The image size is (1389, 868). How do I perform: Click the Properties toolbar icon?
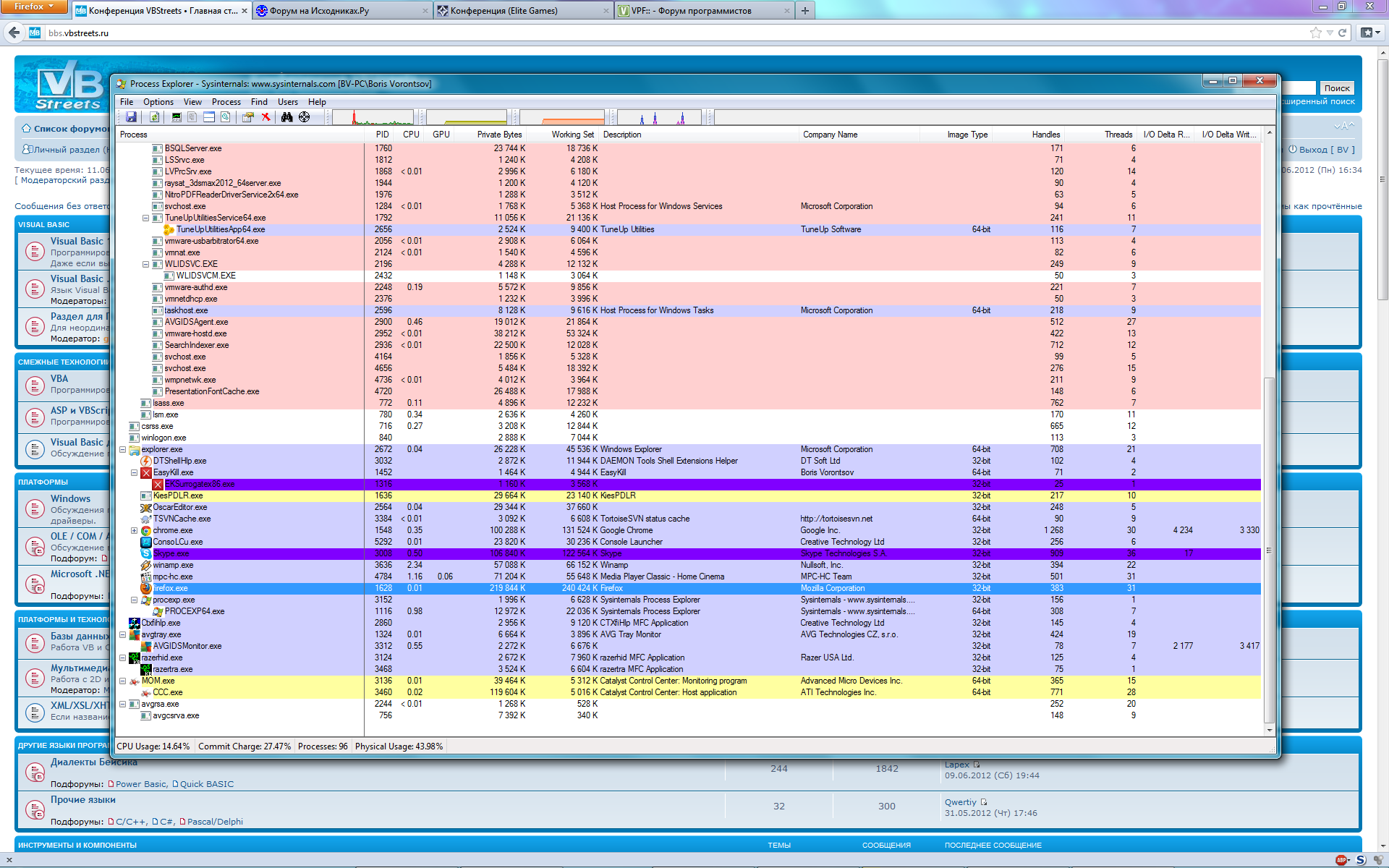[248, 116]
